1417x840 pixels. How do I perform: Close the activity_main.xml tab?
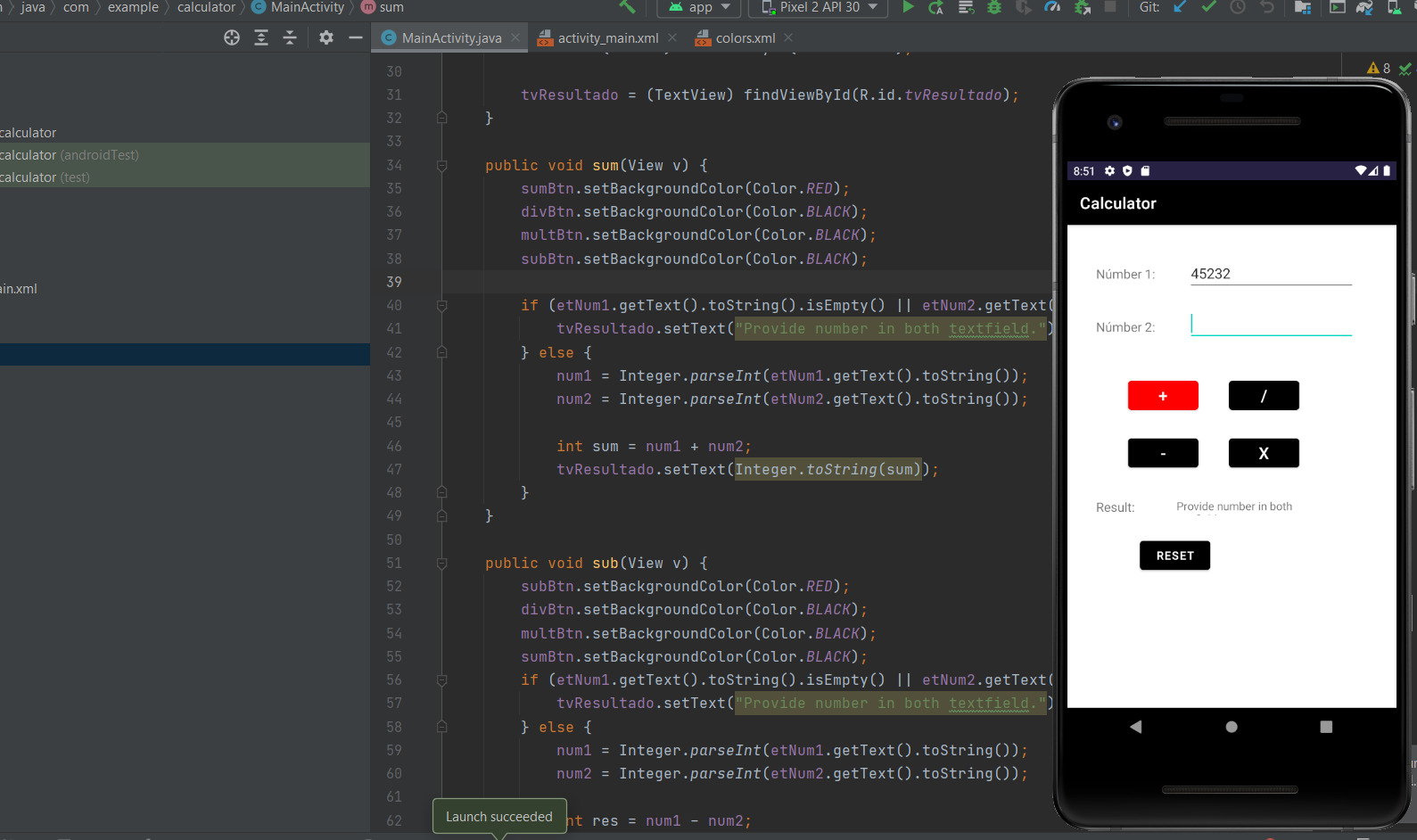point(672,37)
